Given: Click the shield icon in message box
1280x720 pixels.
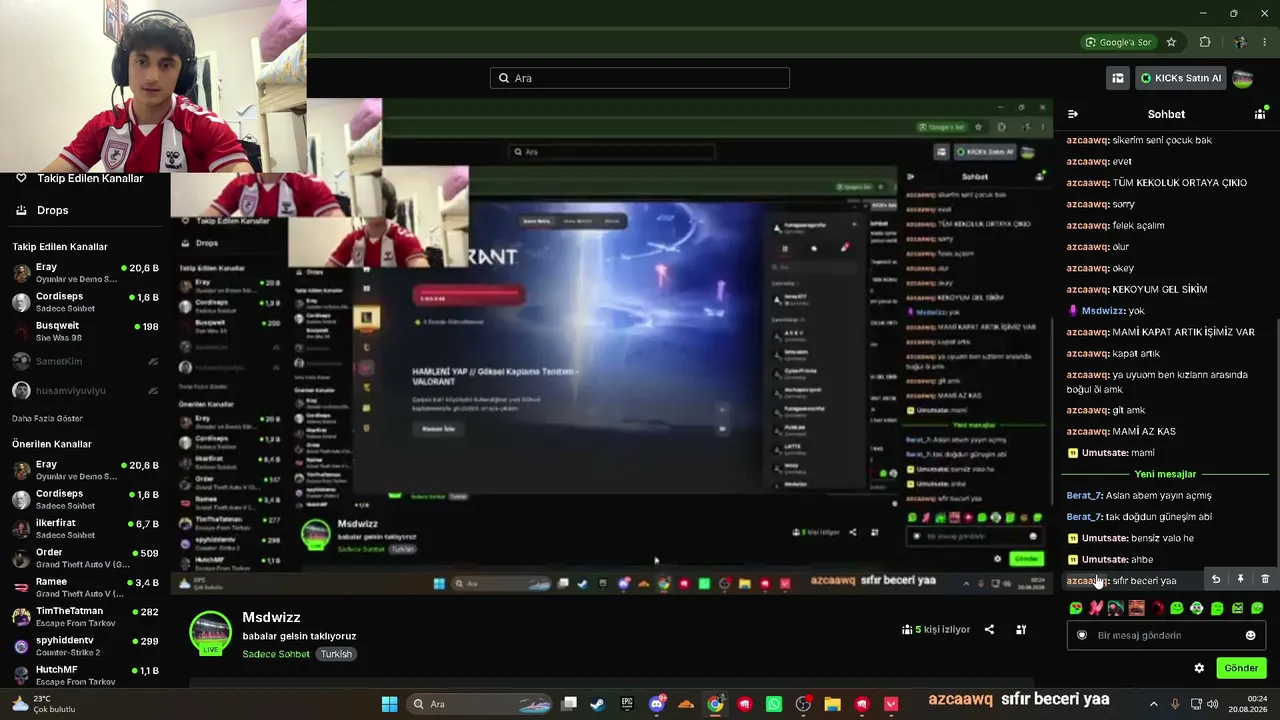Looking at the screenshot, I should click(x=1082, y=635).
